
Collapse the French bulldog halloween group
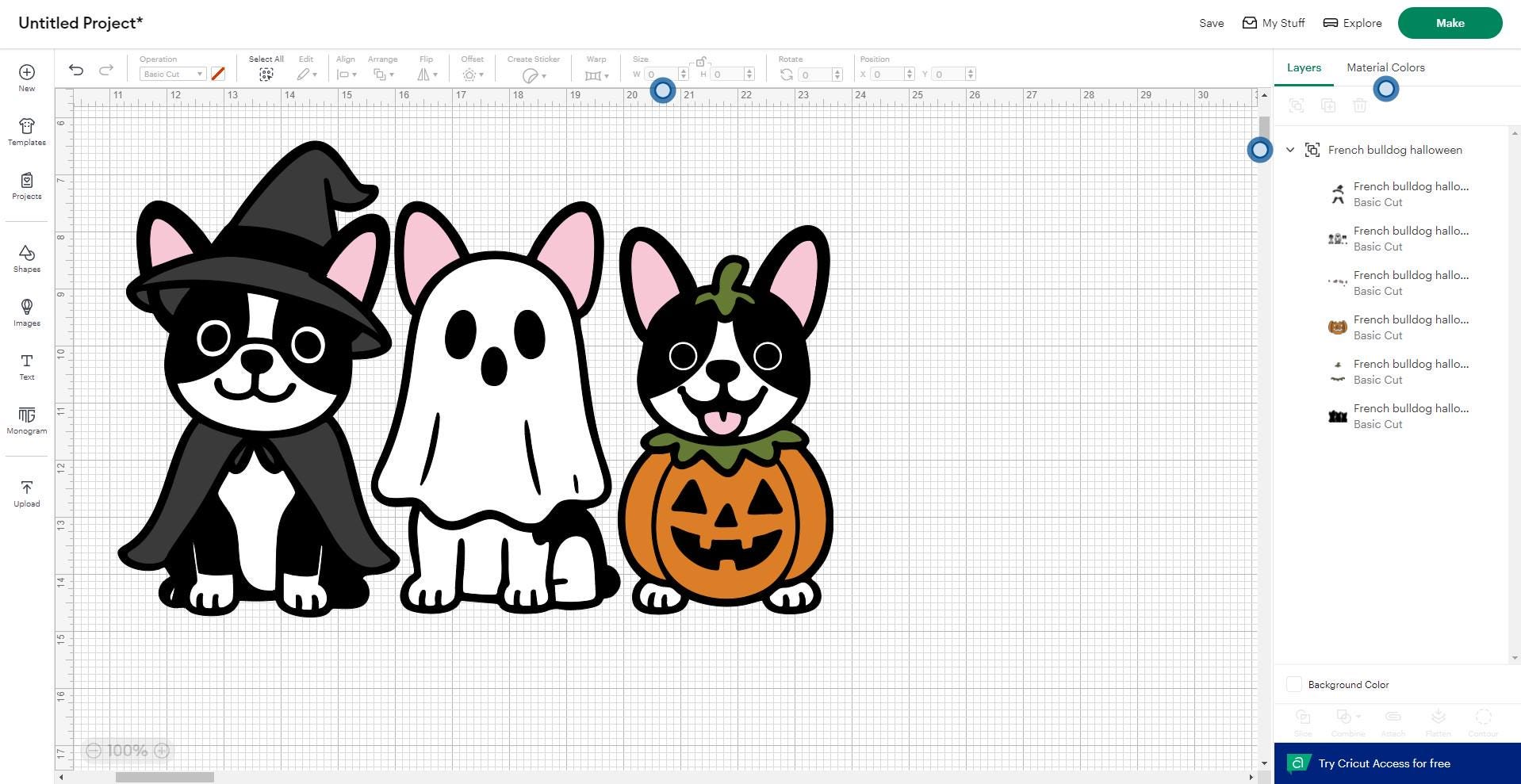click(x=1290, y=150)
